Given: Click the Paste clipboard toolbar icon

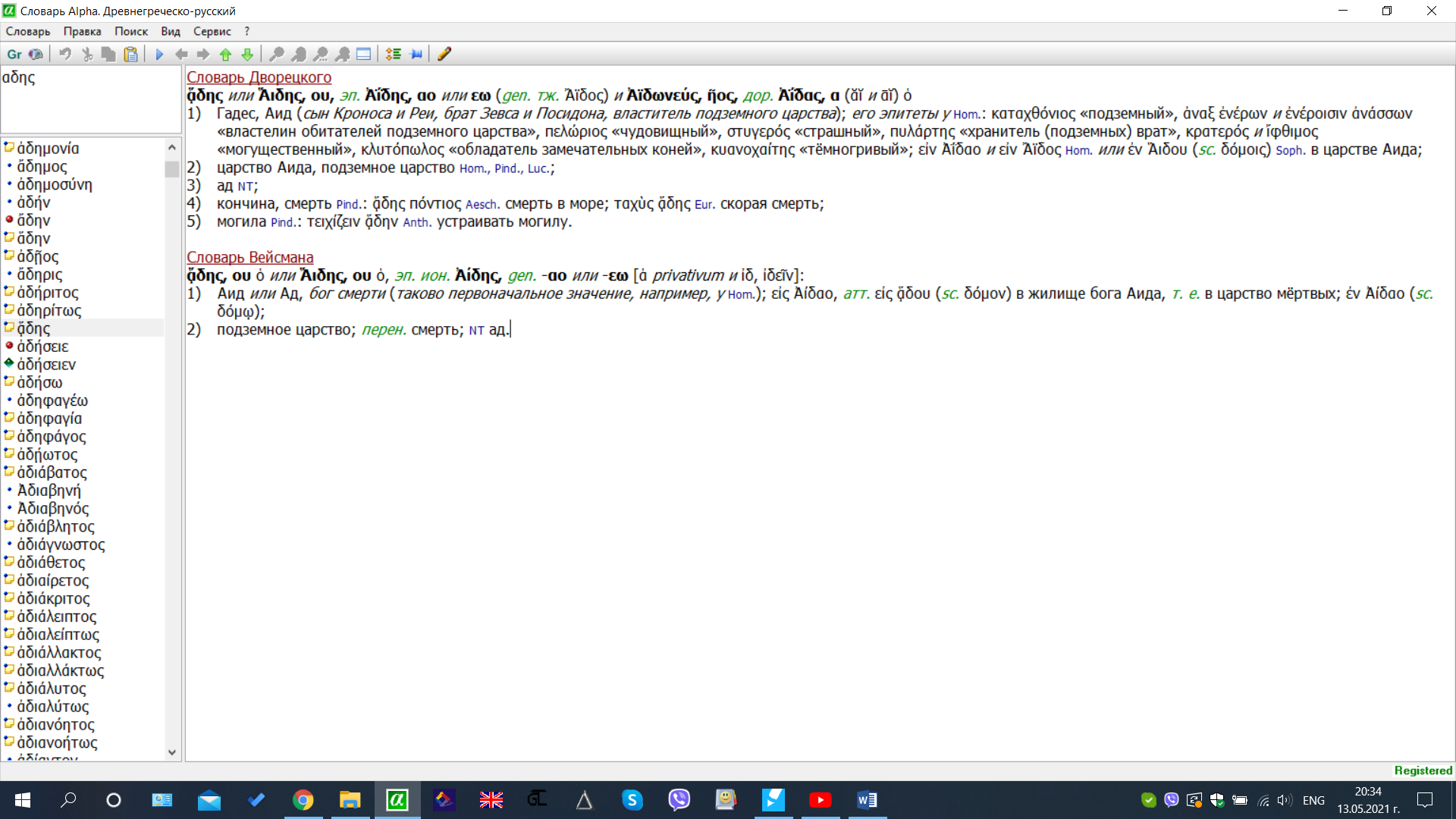Looking at the screenshot, I should click(130, 54).
